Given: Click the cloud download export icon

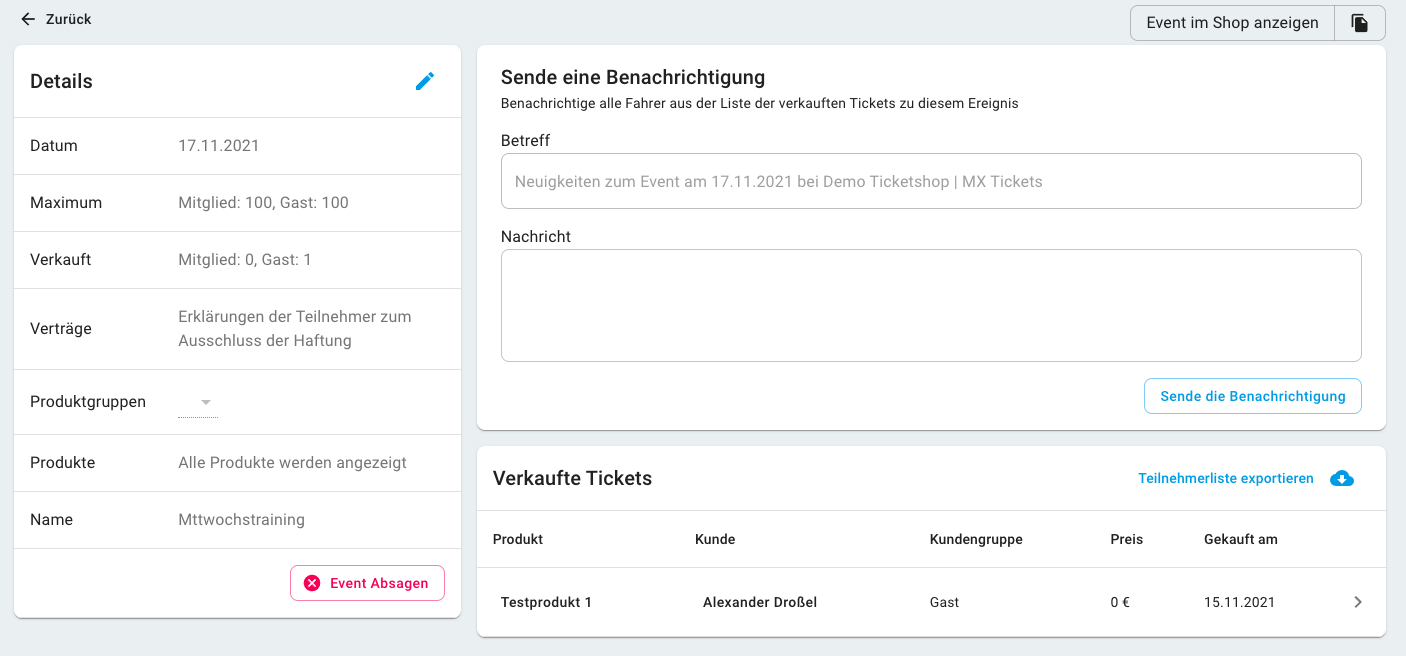Looking at the screenshot, I should pos(1341,479).
